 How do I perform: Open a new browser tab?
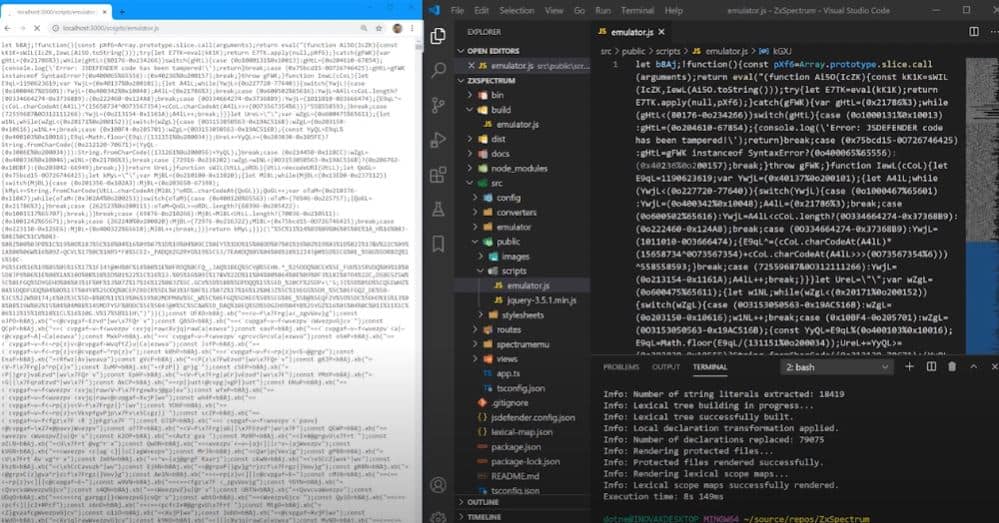coord(122,11)
